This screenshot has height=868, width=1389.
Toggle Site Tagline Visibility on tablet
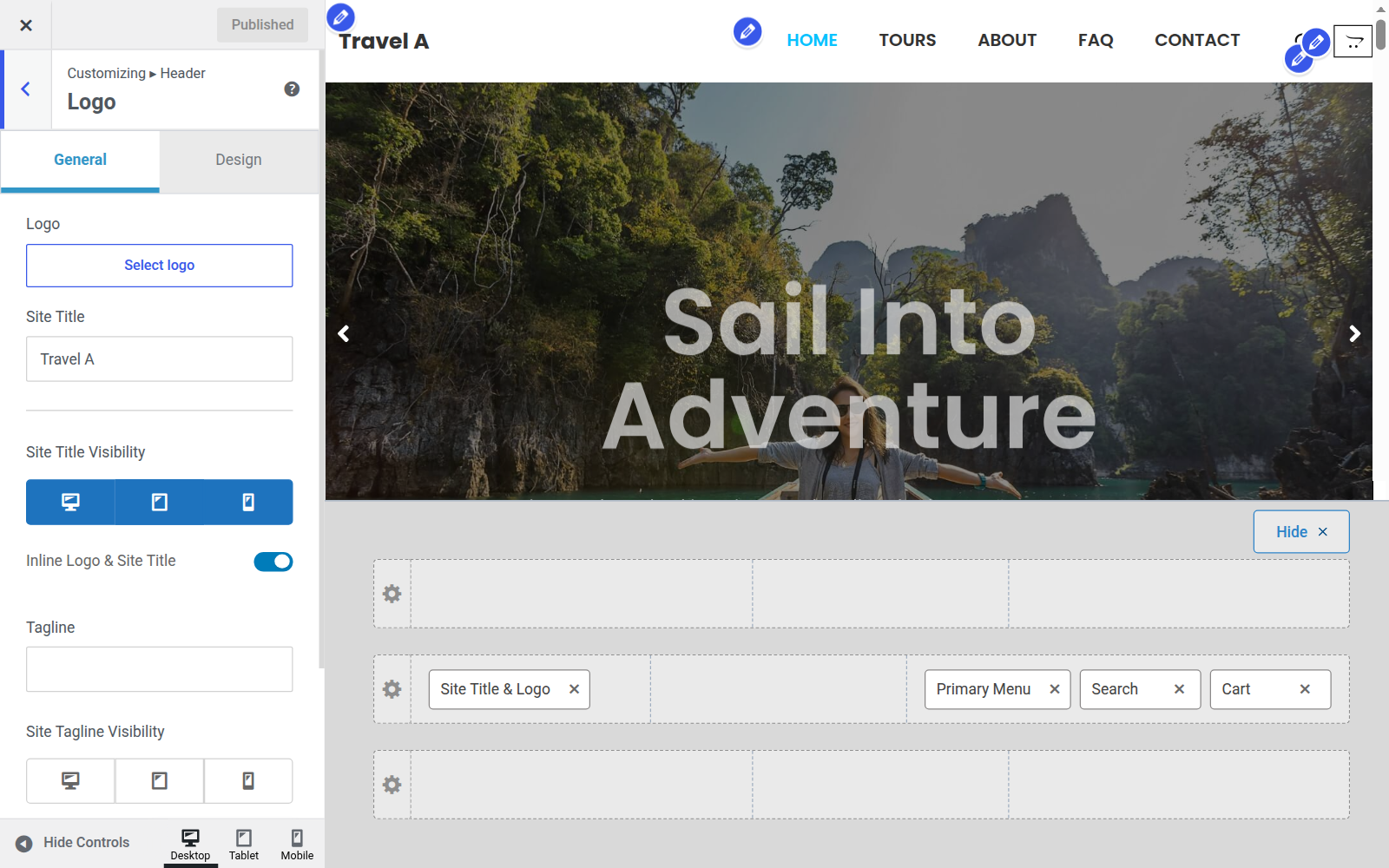160,781
